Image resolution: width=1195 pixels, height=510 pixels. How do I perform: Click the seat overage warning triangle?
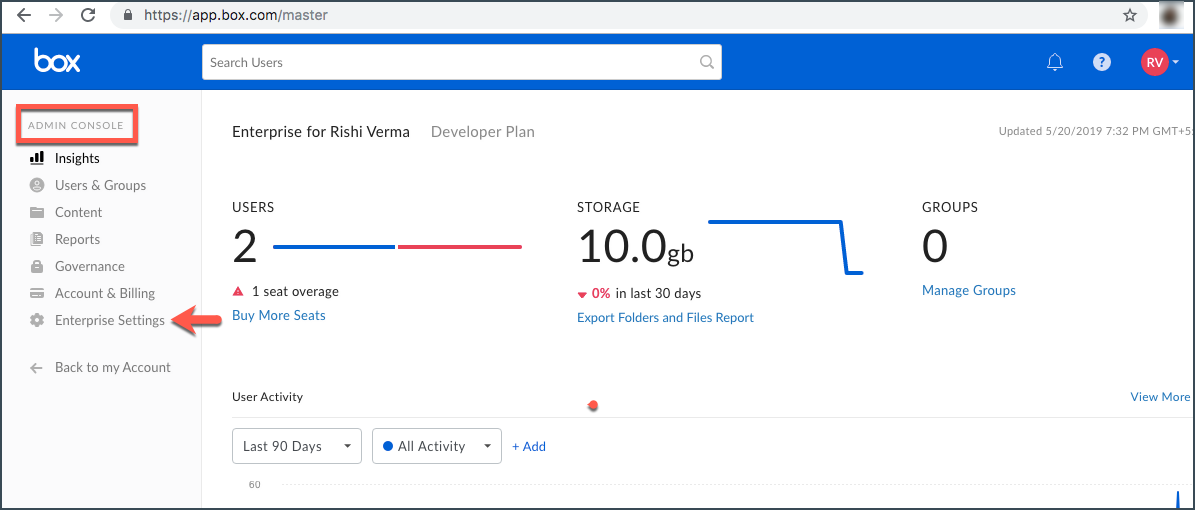238,291
